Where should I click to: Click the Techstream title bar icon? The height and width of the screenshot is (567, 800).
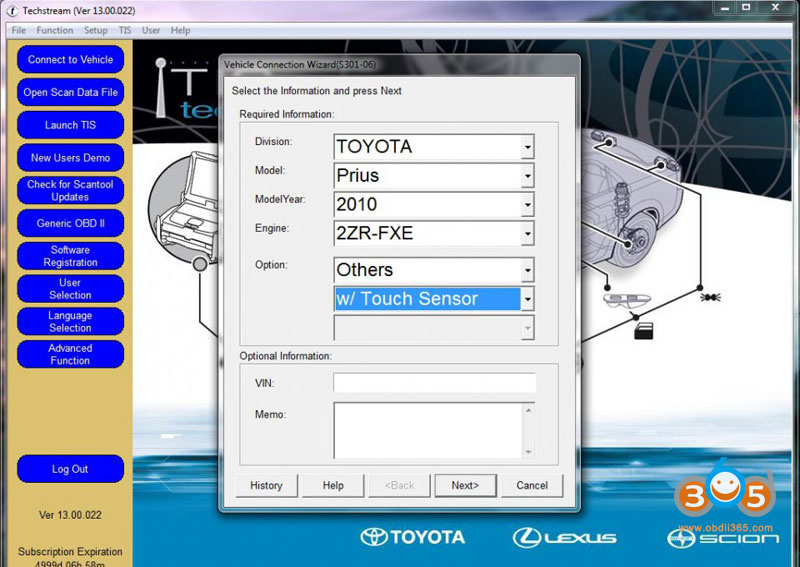pos(12,10)
